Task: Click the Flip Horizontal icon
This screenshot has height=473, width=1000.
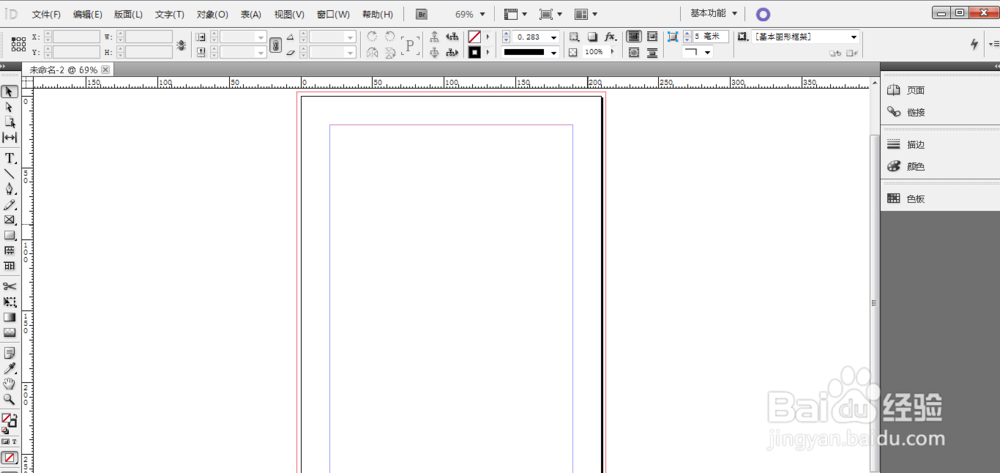Action: pos(372,53)
